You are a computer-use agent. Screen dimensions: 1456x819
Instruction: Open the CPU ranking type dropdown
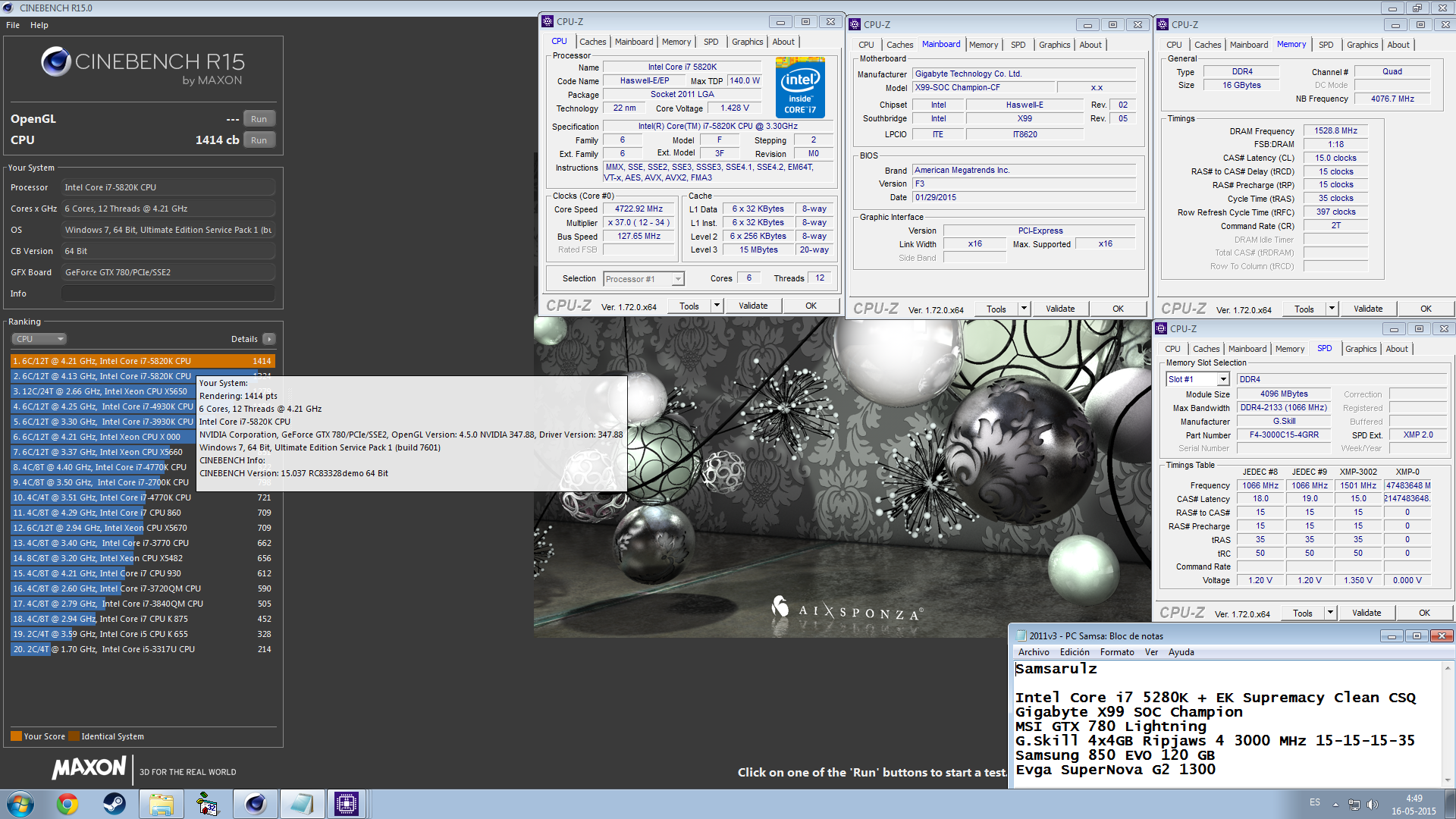click(x=39, y=339)
